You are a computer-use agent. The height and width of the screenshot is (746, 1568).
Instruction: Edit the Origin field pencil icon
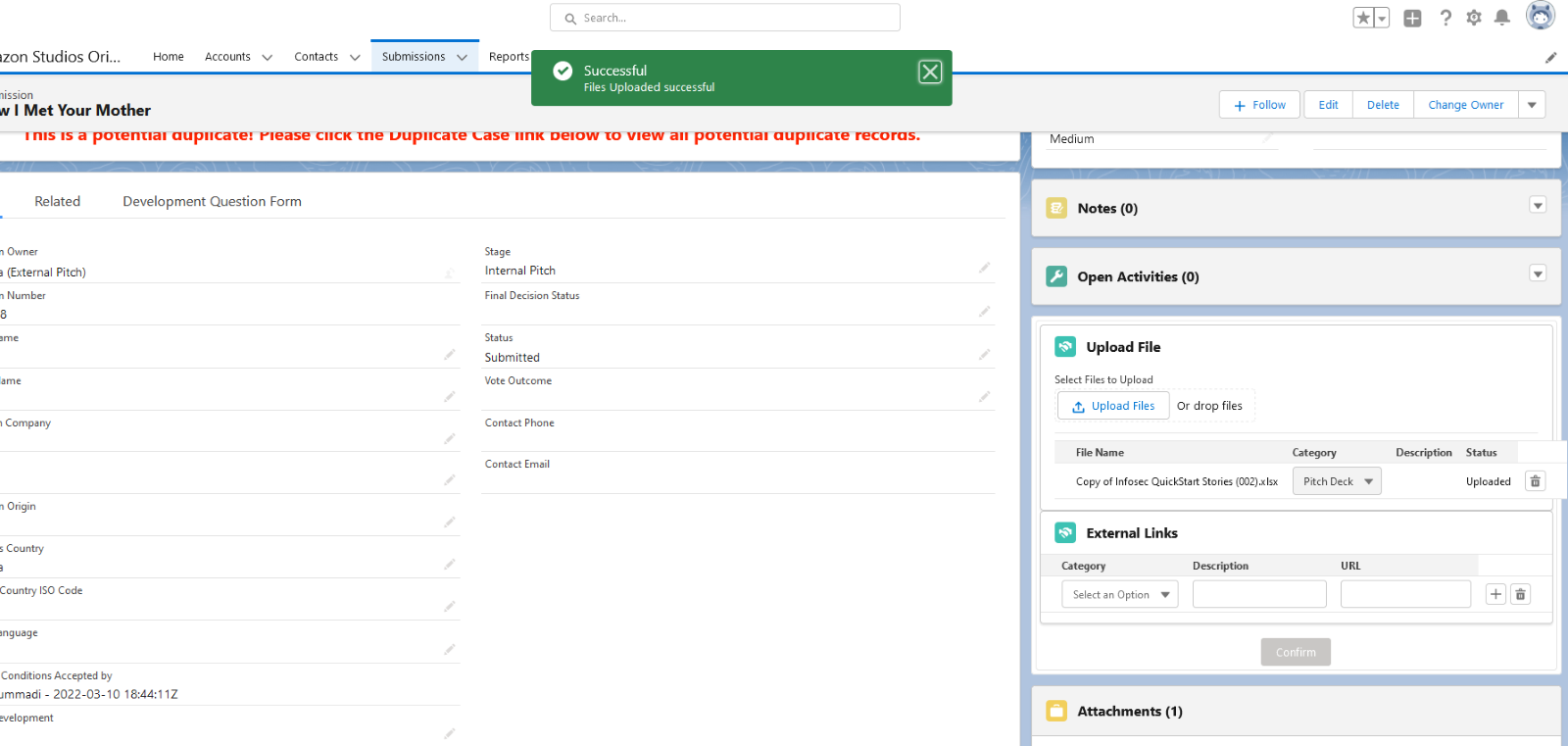[449, 522]
